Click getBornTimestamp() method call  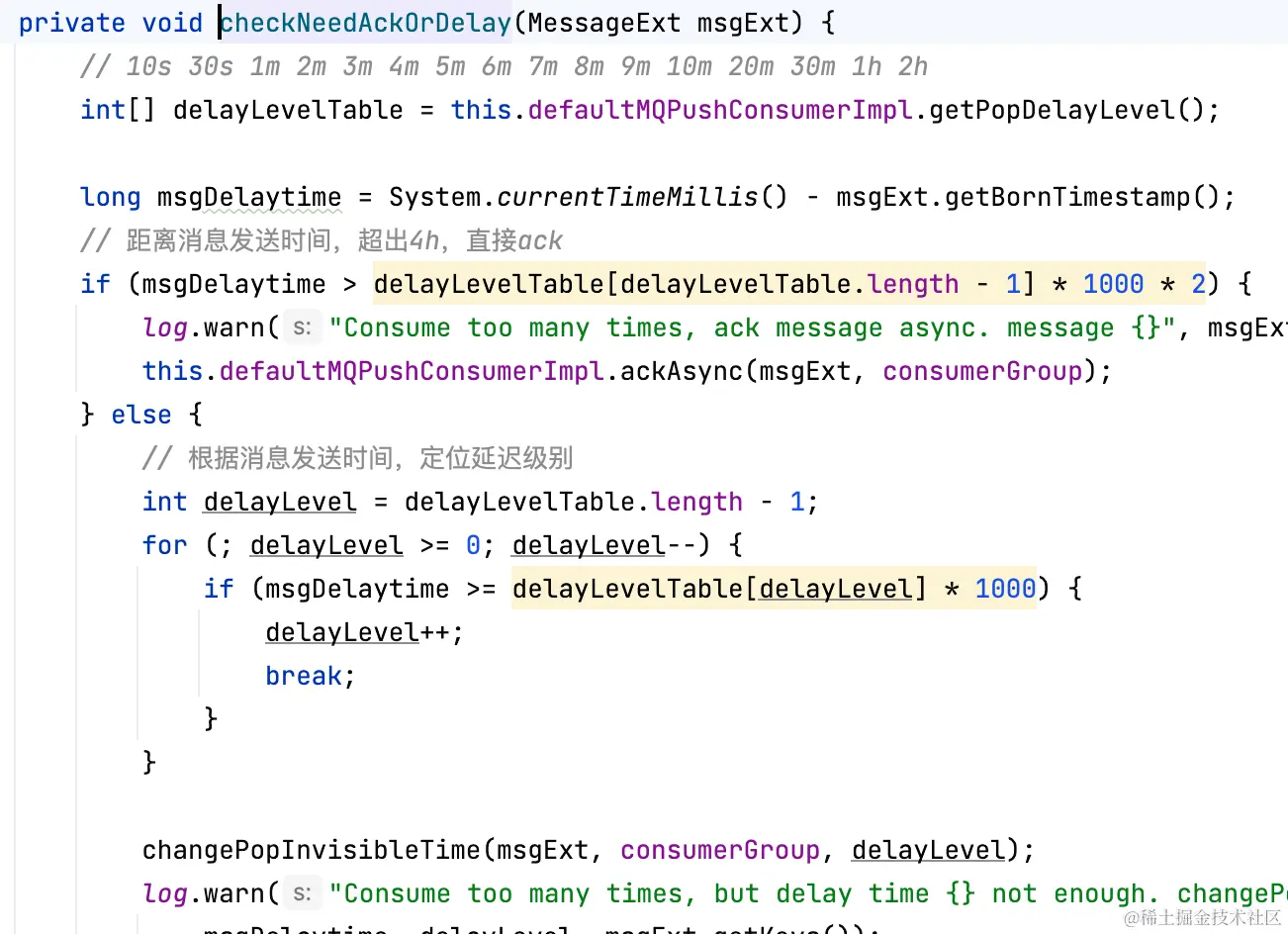click(x=1082, y=197)
